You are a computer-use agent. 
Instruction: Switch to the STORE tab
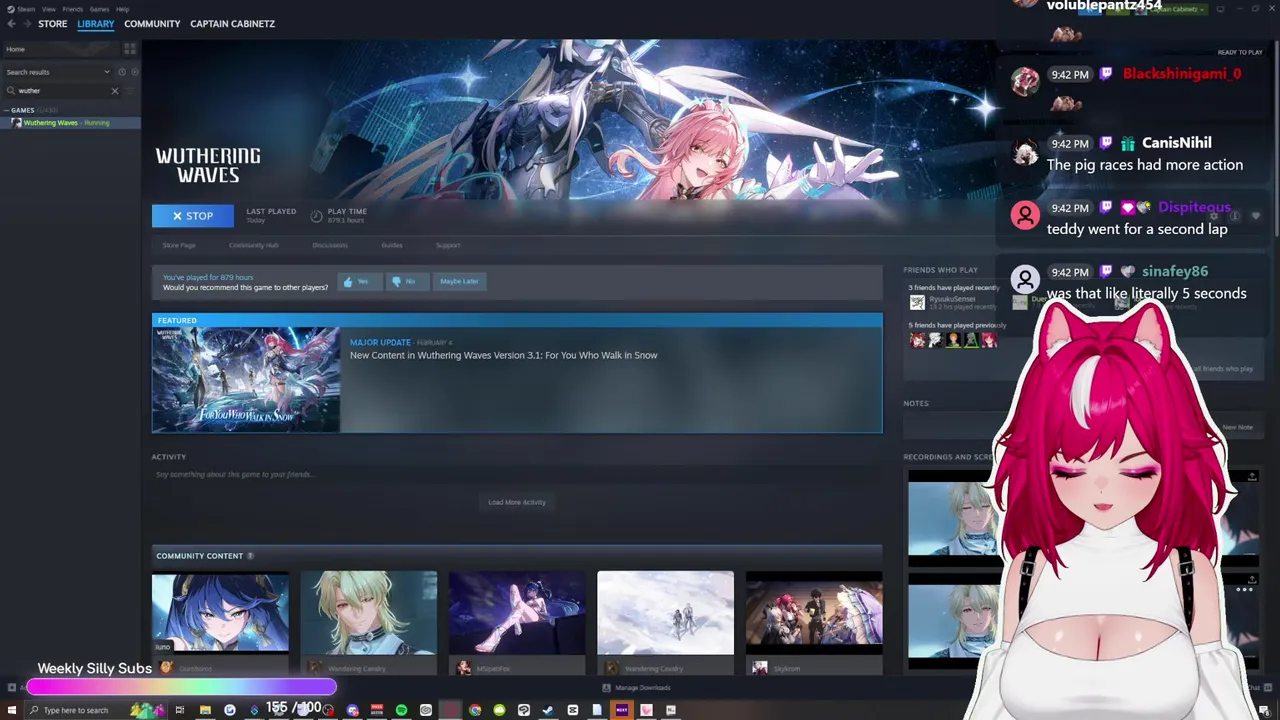[x=53, y=24]
